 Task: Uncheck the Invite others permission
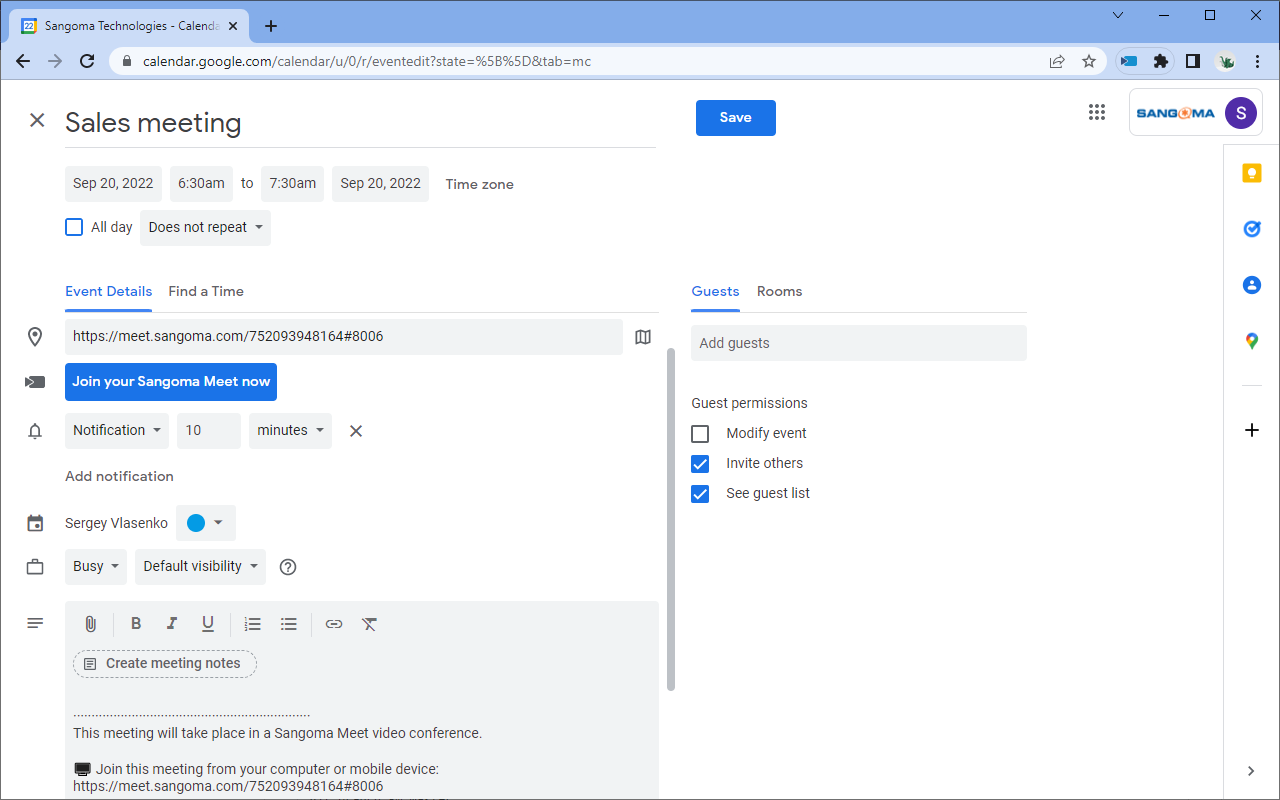click(x=700, y=464)
